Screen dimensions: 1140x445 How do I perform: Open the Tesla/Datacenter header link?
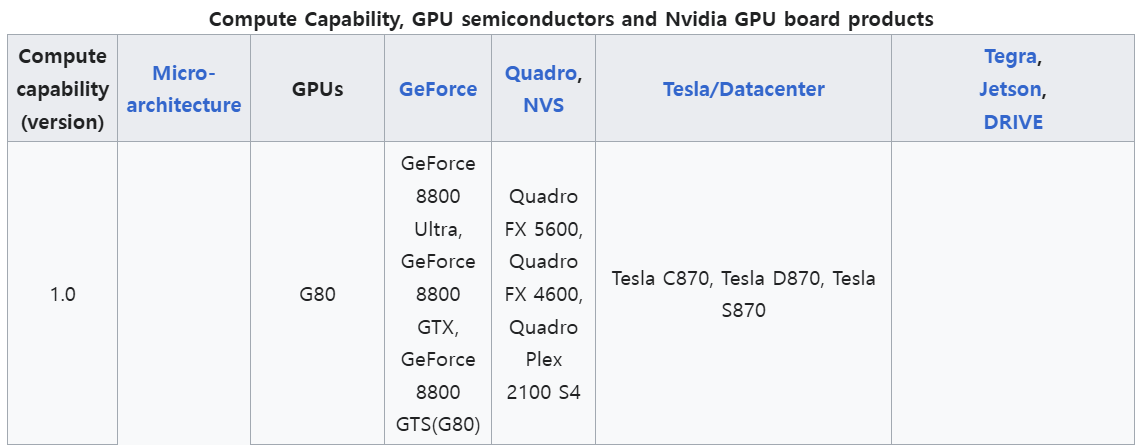(744, 89)
